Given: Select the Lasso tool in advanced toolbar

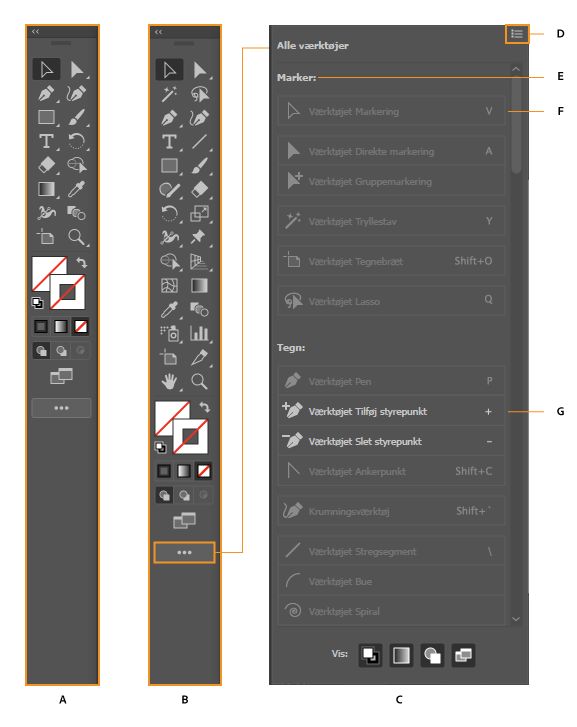Looking at the screenshot, I should tap(200, 94).
